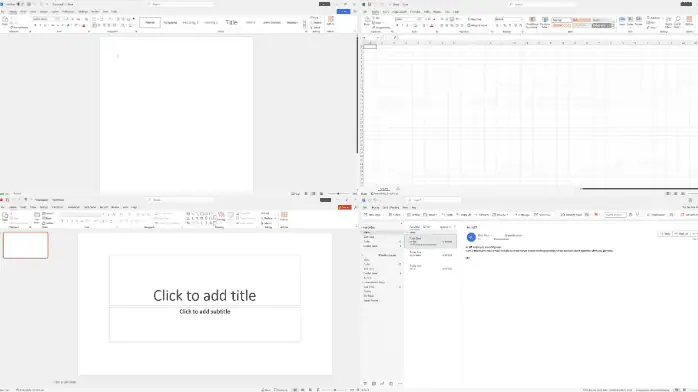698x392 pixels.
Task: Click the fx insert function icon in Excel
Action: 395,38
